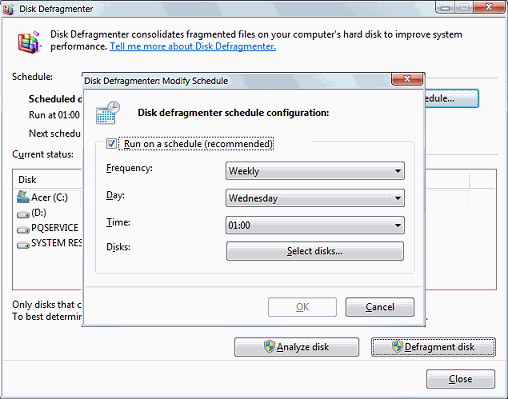Select the (D:) disk row
The image size is (508, 399).
coord(48,213)
